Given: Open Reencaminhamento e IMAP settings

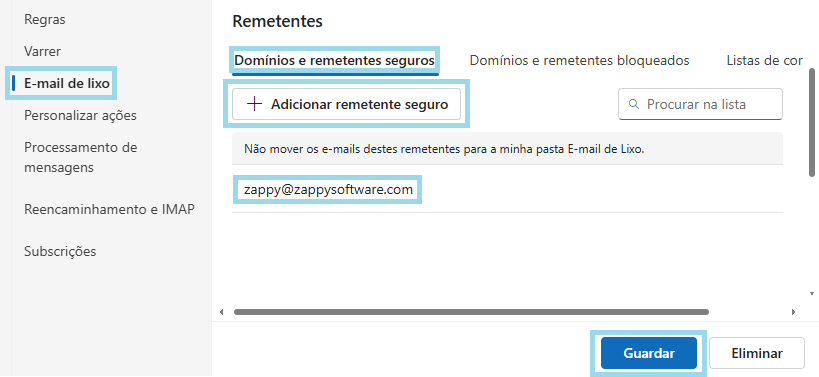Looking at the screenshot, I should tap(109, 209).
